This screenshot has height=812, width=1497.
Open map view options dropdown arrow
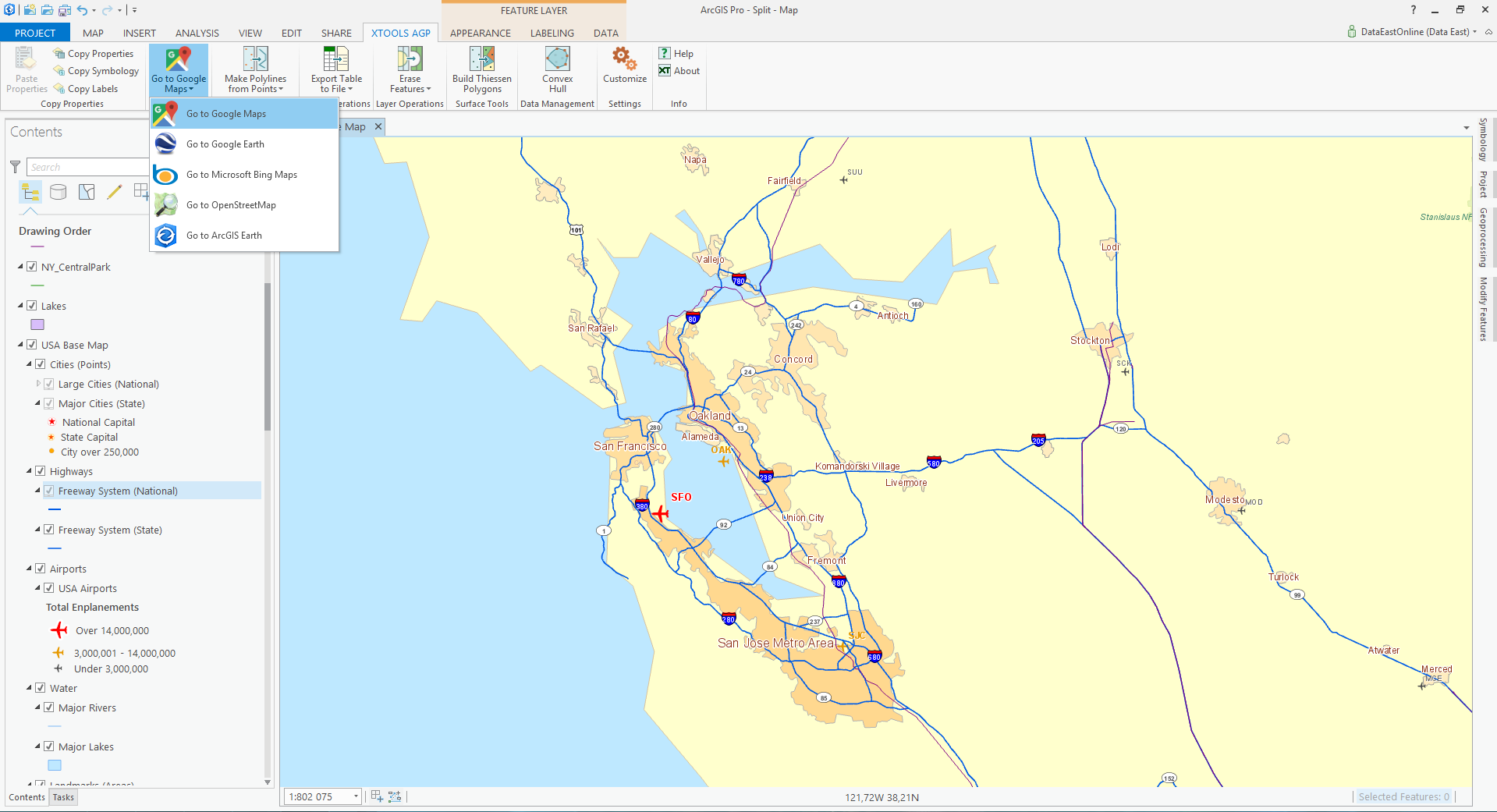point(1467,127)
